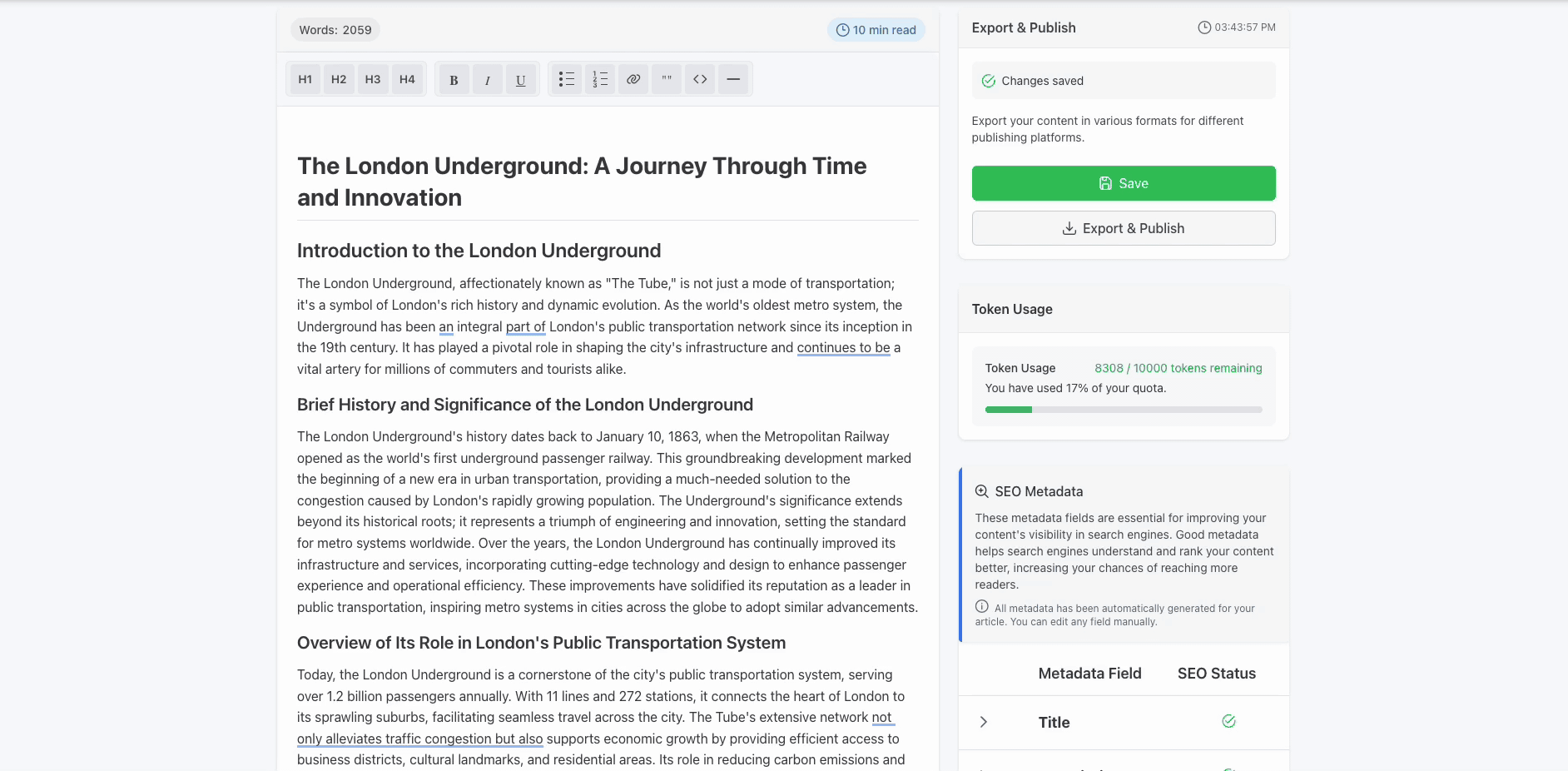Expand the Title metadata row

(x=984, y=722)
